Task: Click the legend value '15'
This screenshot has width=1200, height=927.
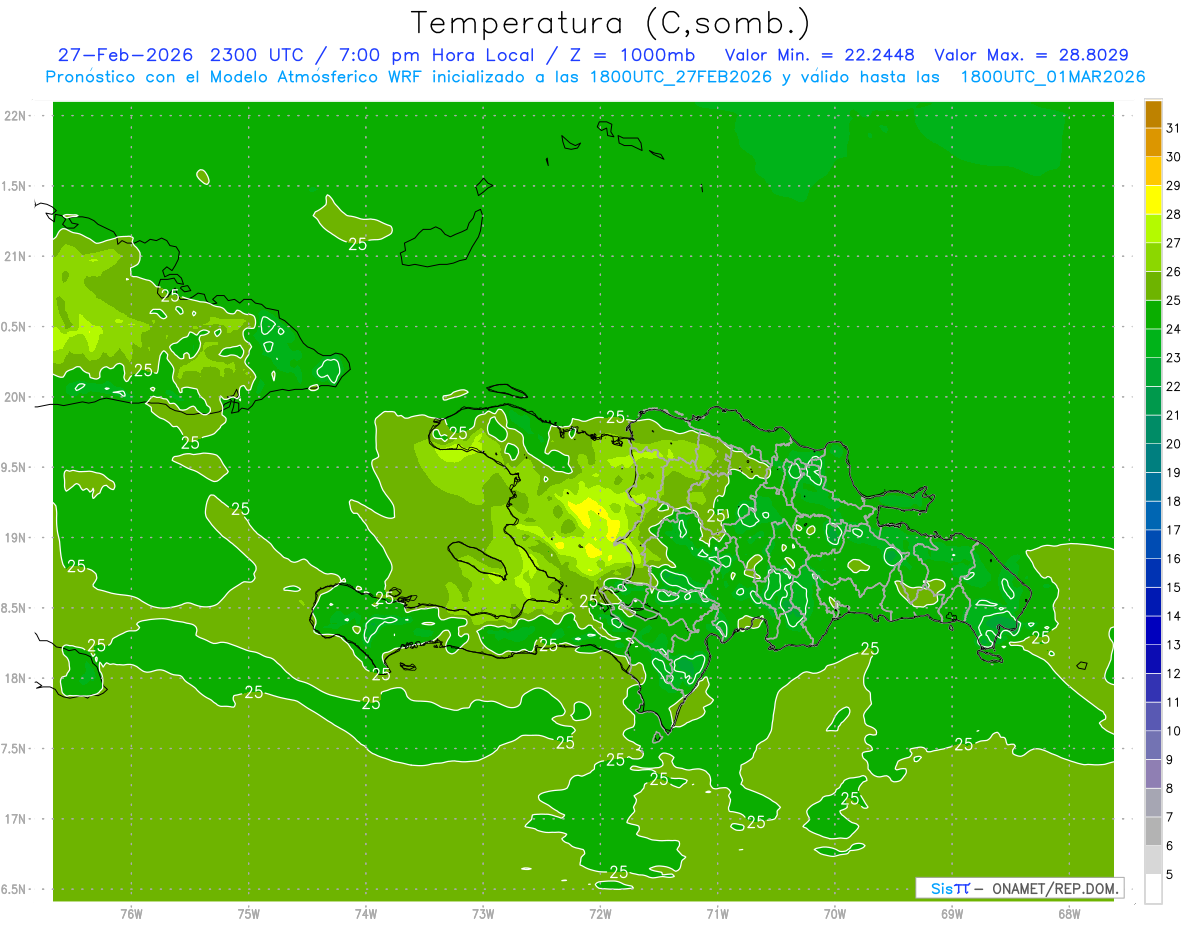Action: point(1174,587)
